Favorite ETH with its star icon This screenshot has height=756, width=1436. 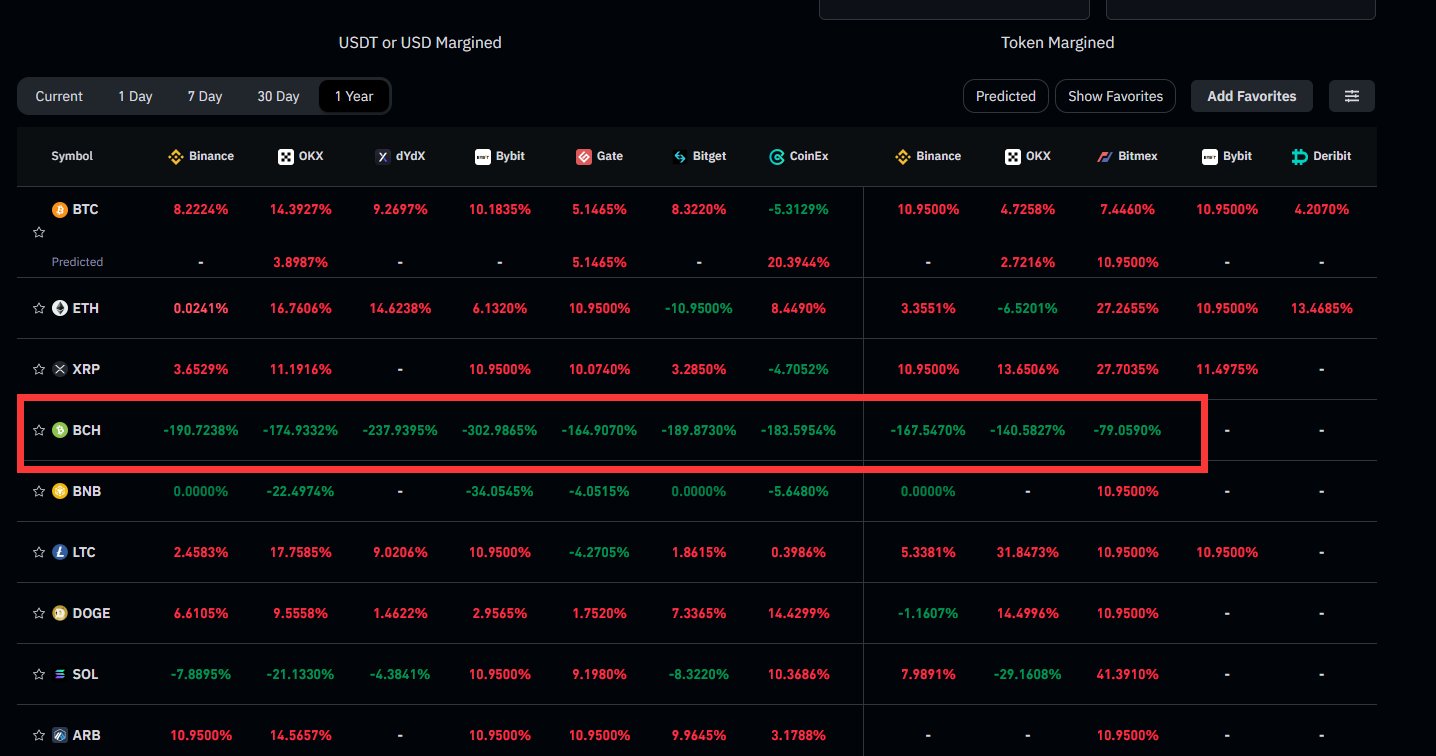pyautogui.click(x=39, y=308)
